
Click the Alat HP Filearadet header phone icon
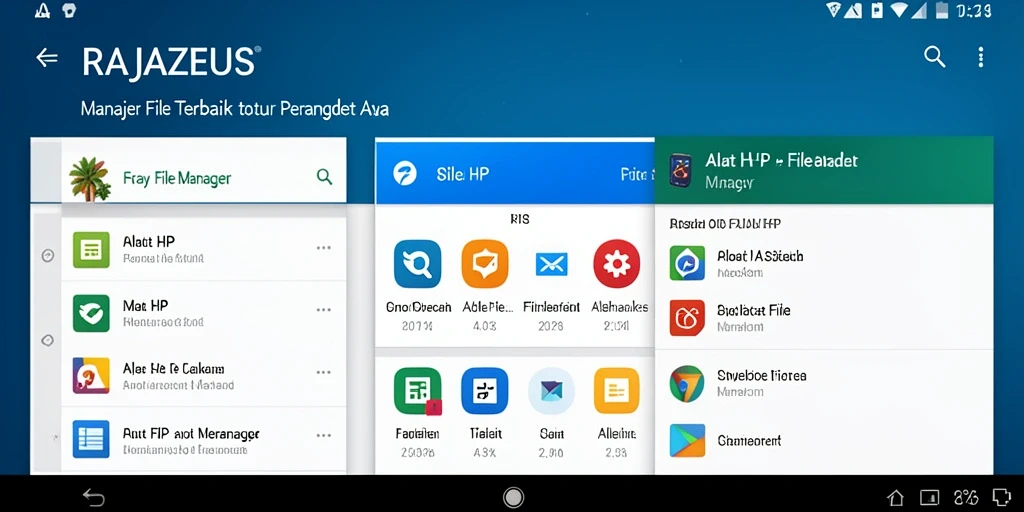pos(680,170)
